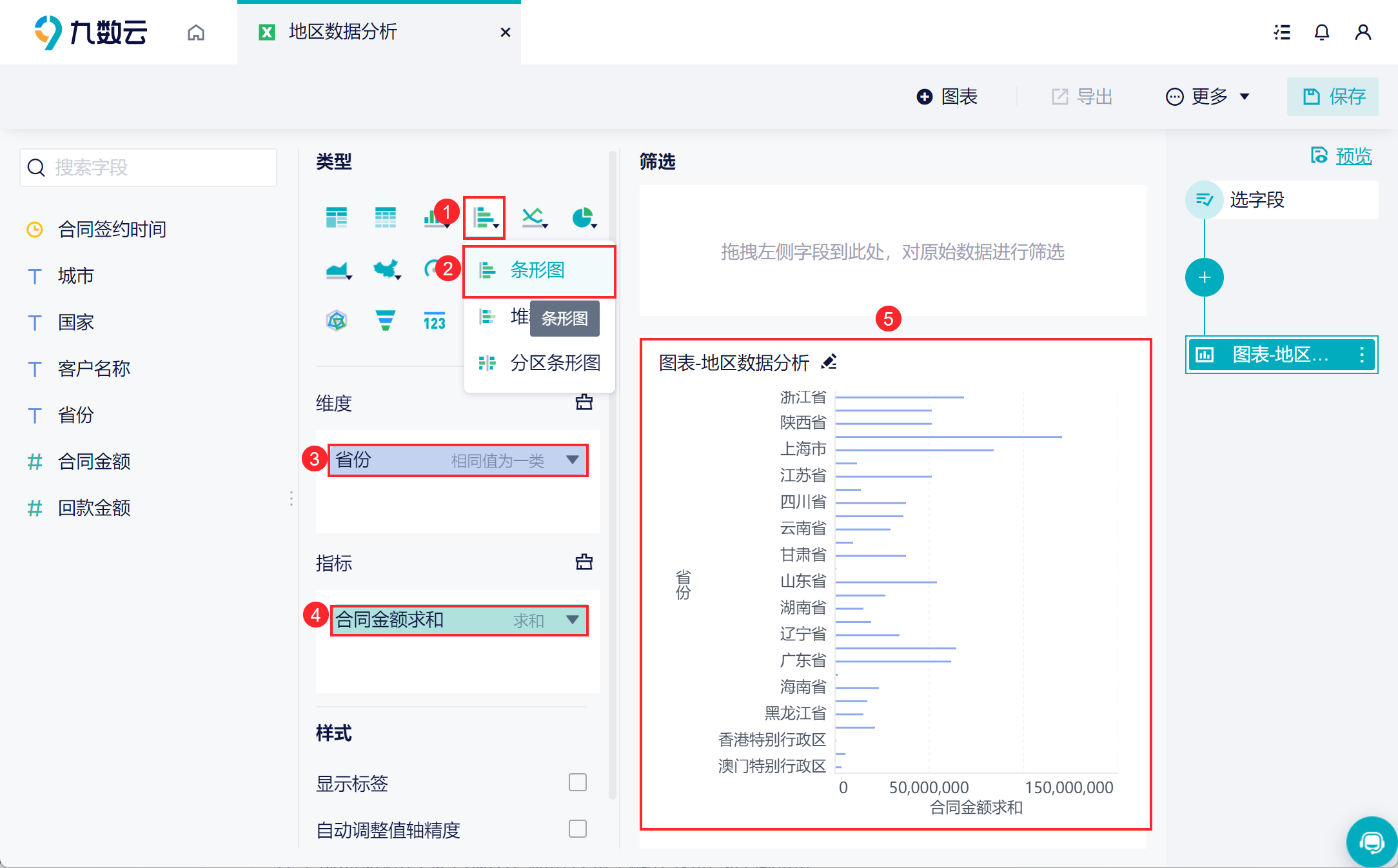Viewport: 1398px width, 868px height.
Task: Switch to the 地区数据分析 tab
Action: point(342,32)
